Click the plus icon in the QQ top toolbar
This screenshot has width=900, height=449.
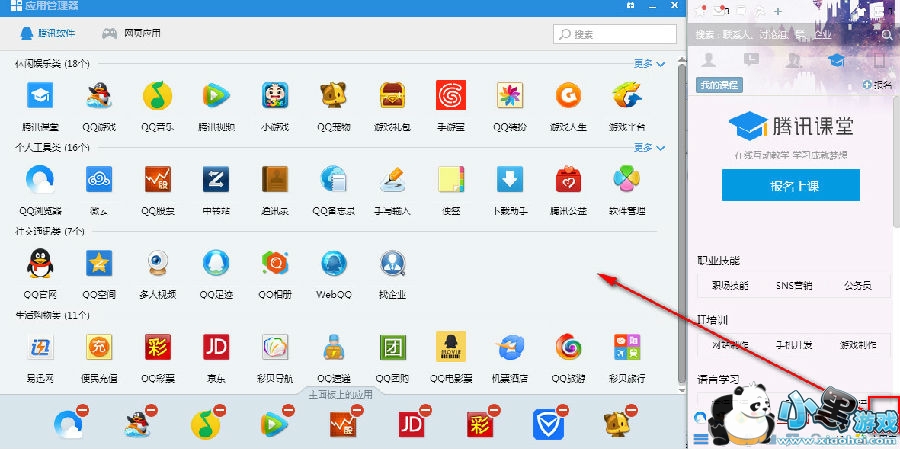tap(778, 10)
